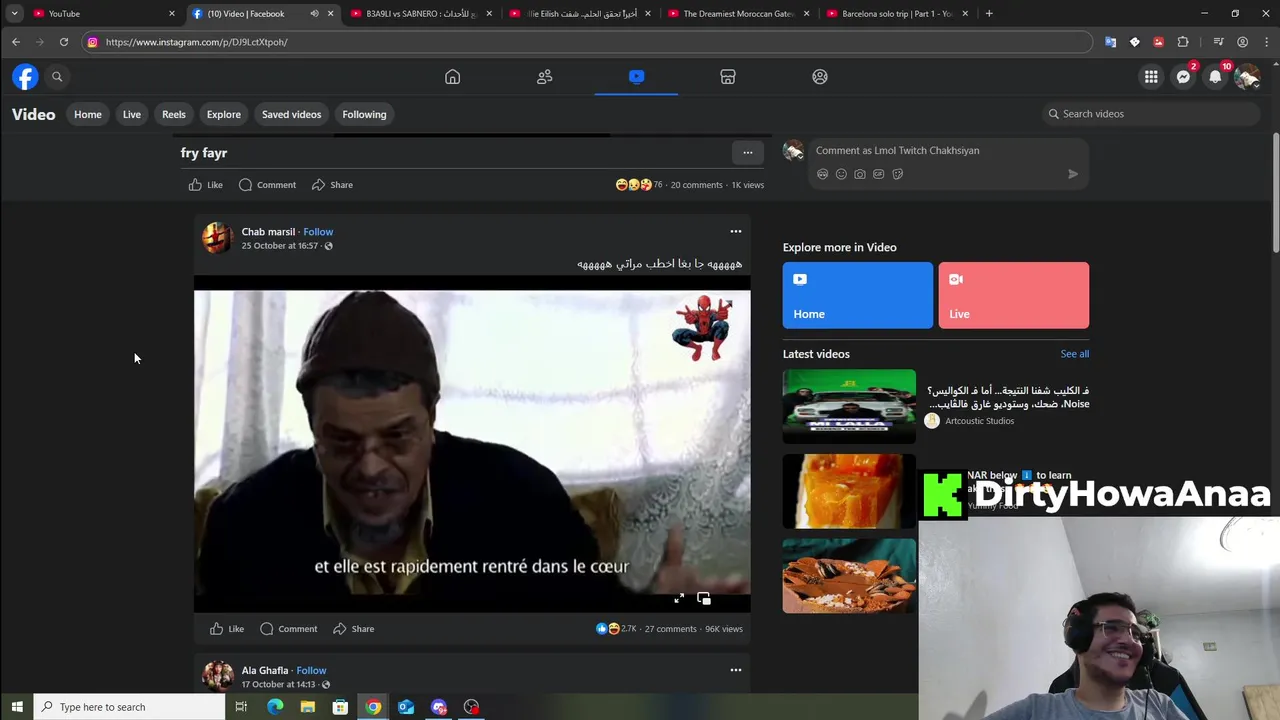Viewport: 1280px width, 720px height.
Task: Open picture-in-picture mini player icon
Action: [x=704, y=598]
